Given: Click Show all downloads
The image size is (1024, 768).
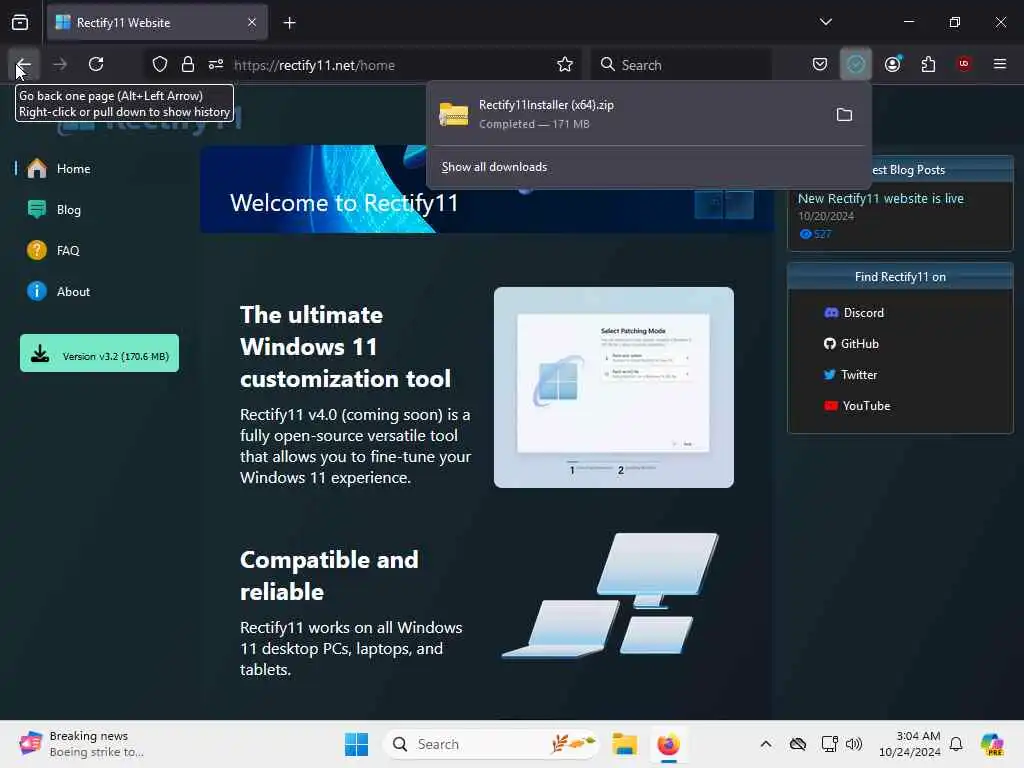Looking at the screenshot, I should [494, 167].
